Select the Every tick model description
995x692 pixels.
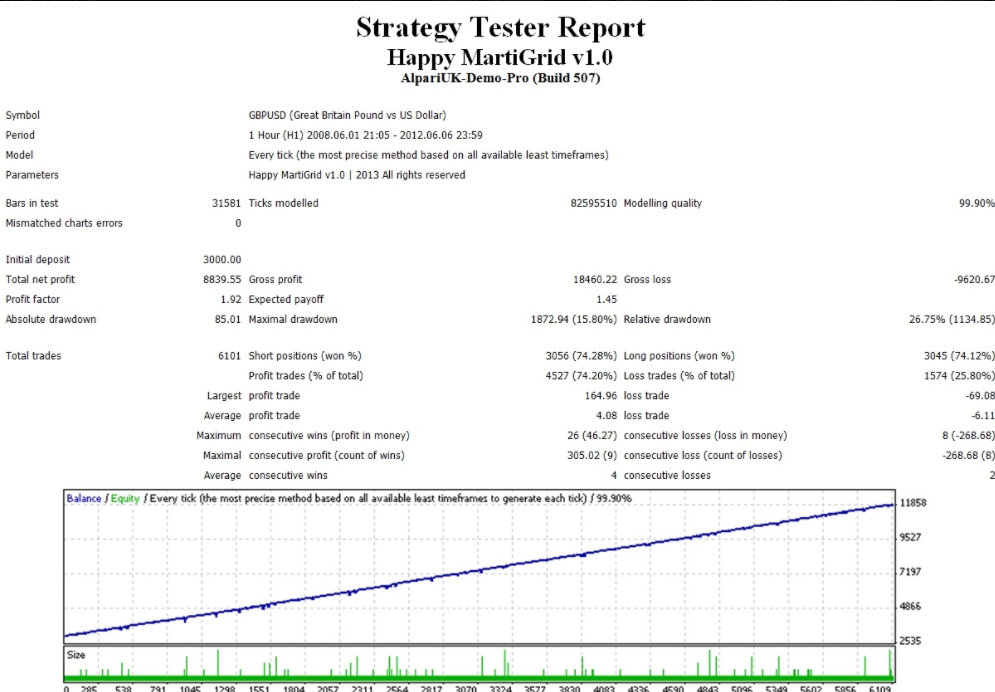tap(428, 155)
